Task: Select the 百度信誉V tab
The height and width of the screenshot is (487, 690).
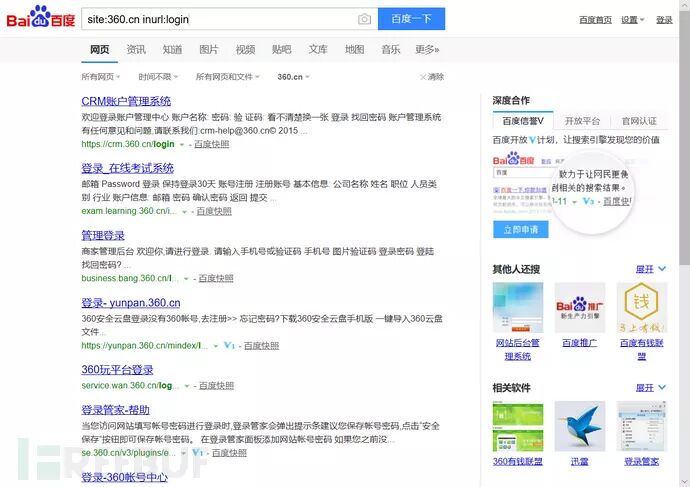Action: (523, 121)
